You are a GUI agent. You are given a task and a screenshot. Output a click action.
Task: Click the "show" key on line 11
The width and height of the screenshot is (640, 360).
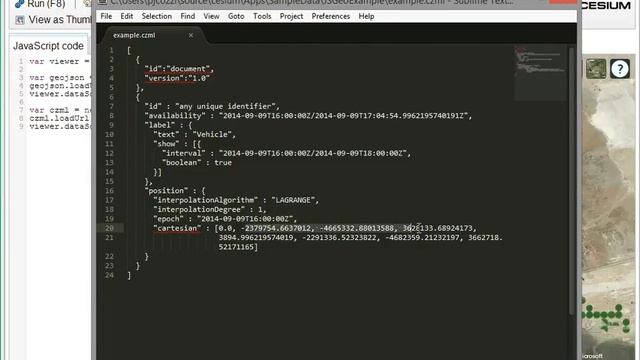(166, 144)
